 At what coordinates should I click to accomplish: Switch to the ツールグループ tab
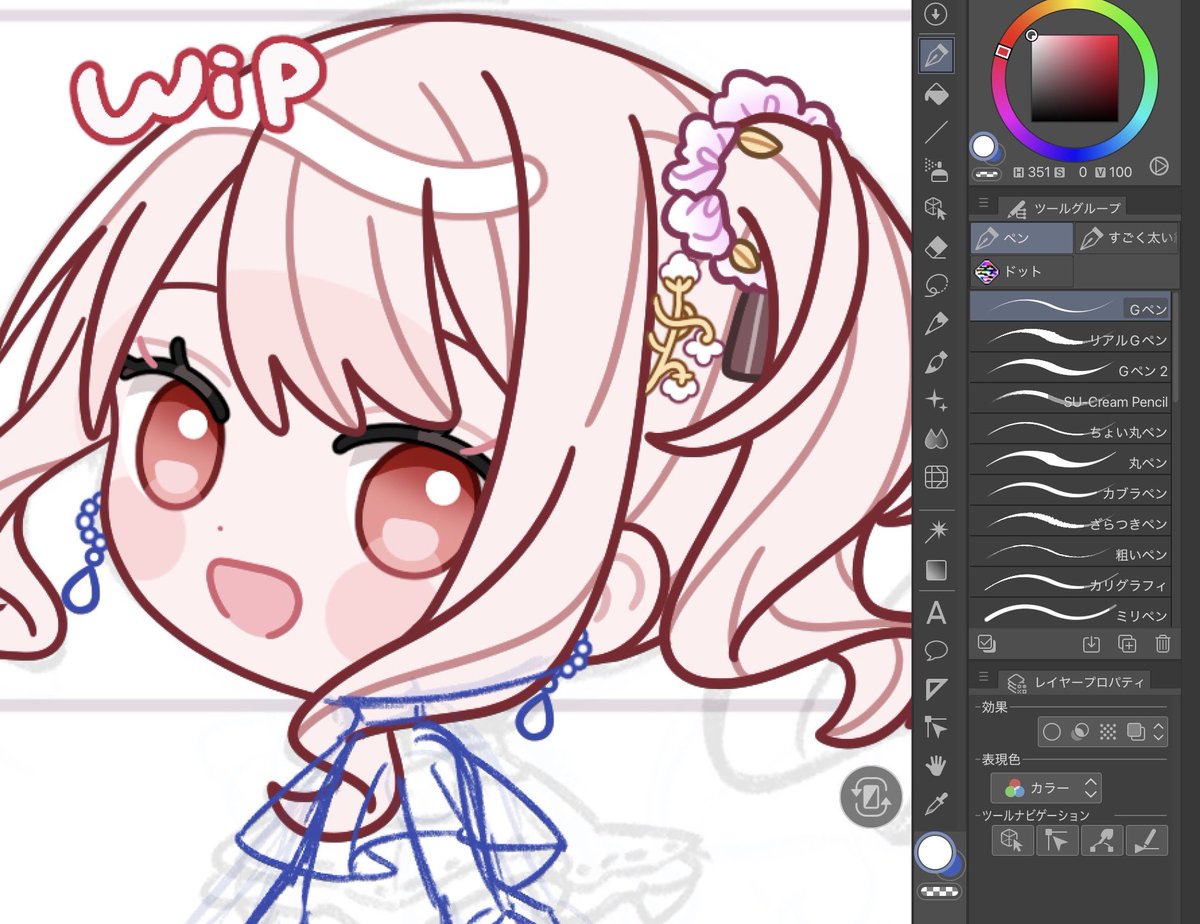pyautogui.click(x=1063, y=207)
